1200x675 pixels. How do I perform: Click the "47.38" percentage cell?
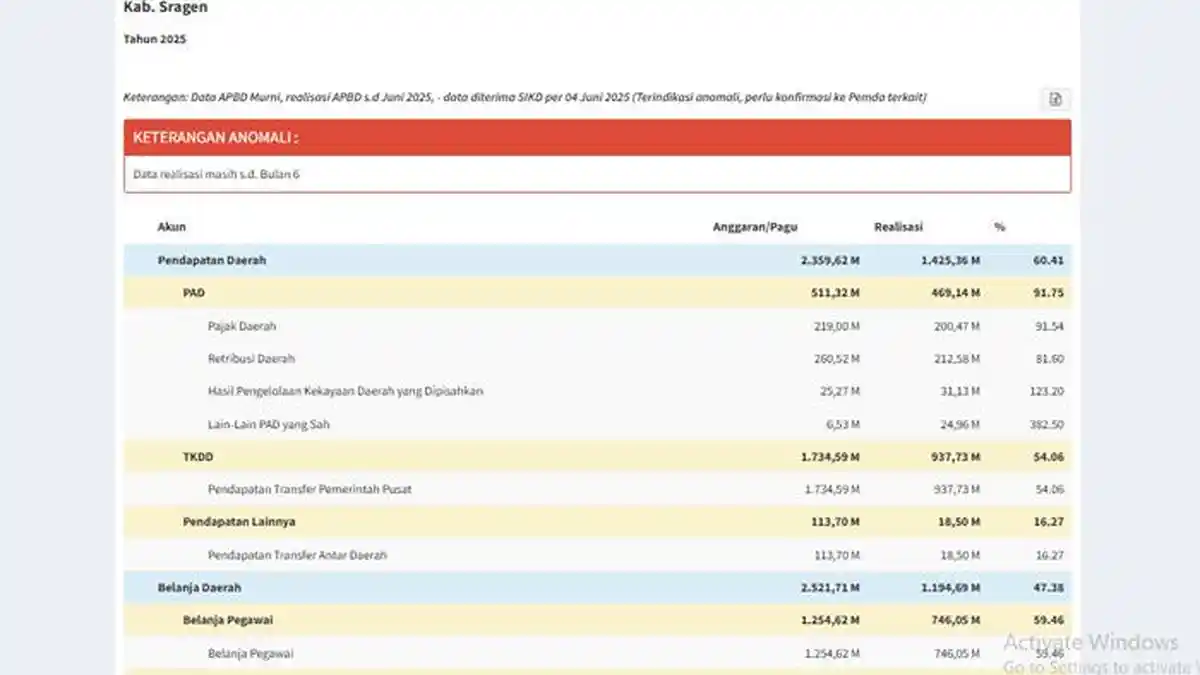click(1048, 587)
